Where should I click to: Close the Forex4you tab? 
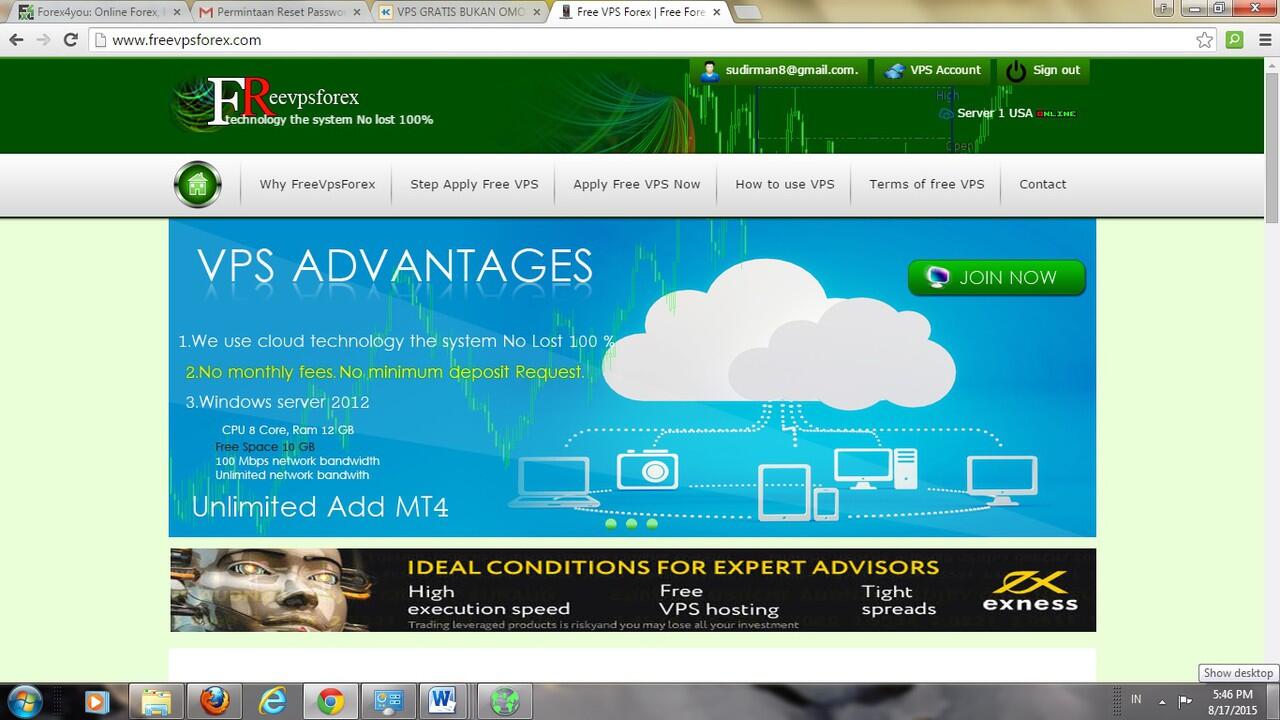pyautogui.click(x=176, y=12)
